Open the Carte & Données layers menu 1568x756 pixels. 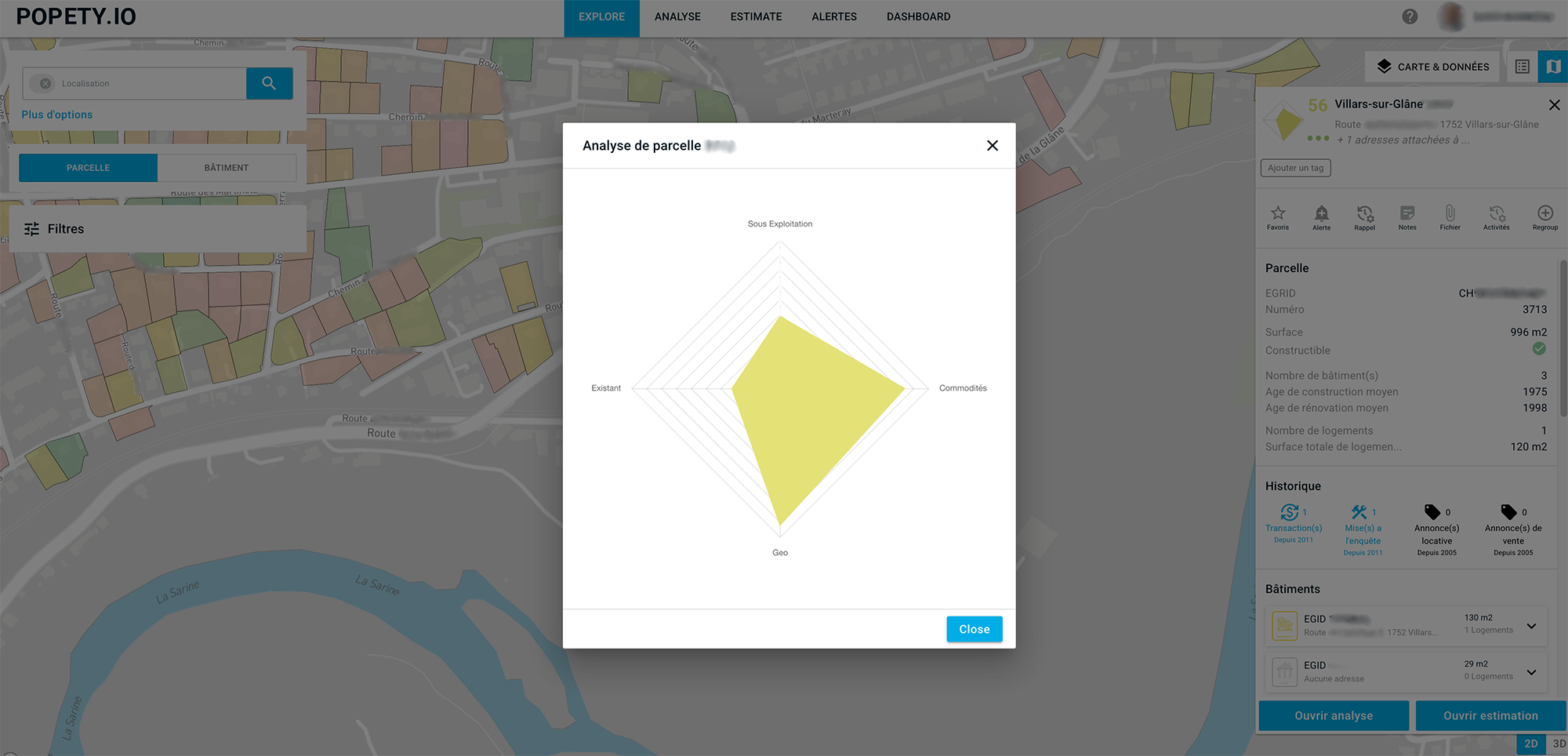coord(1432,67)
